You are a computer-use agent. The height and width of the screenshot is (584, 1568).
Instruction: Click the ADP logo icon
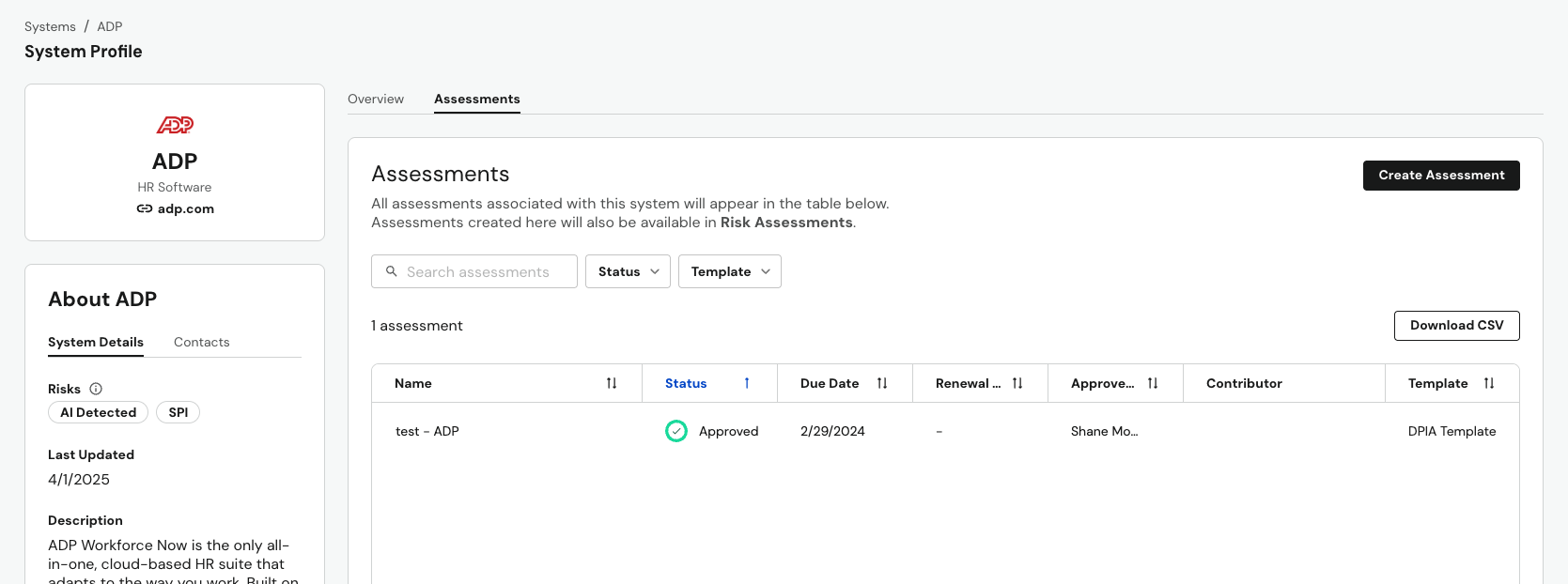tap(175, 125)
